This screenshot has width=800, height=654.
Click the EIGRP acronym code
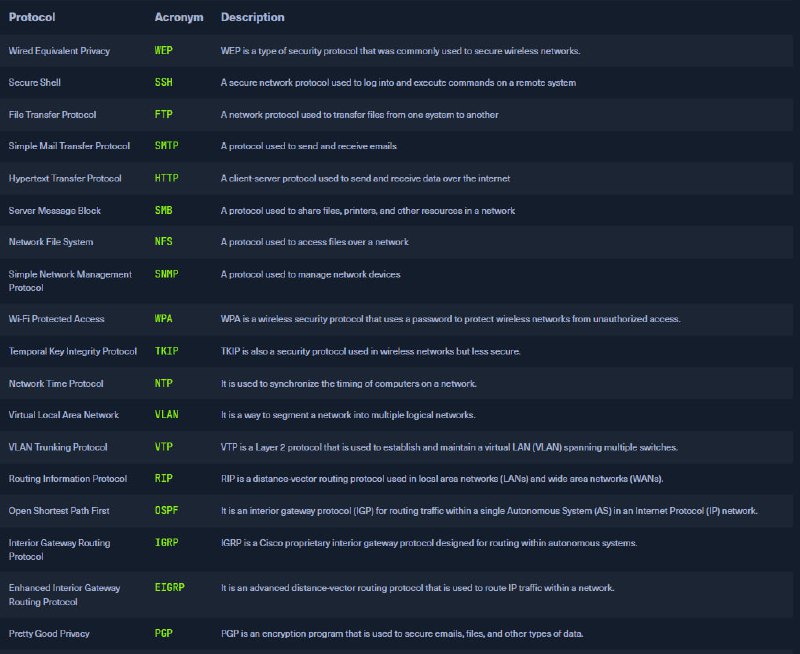(169, 587)
